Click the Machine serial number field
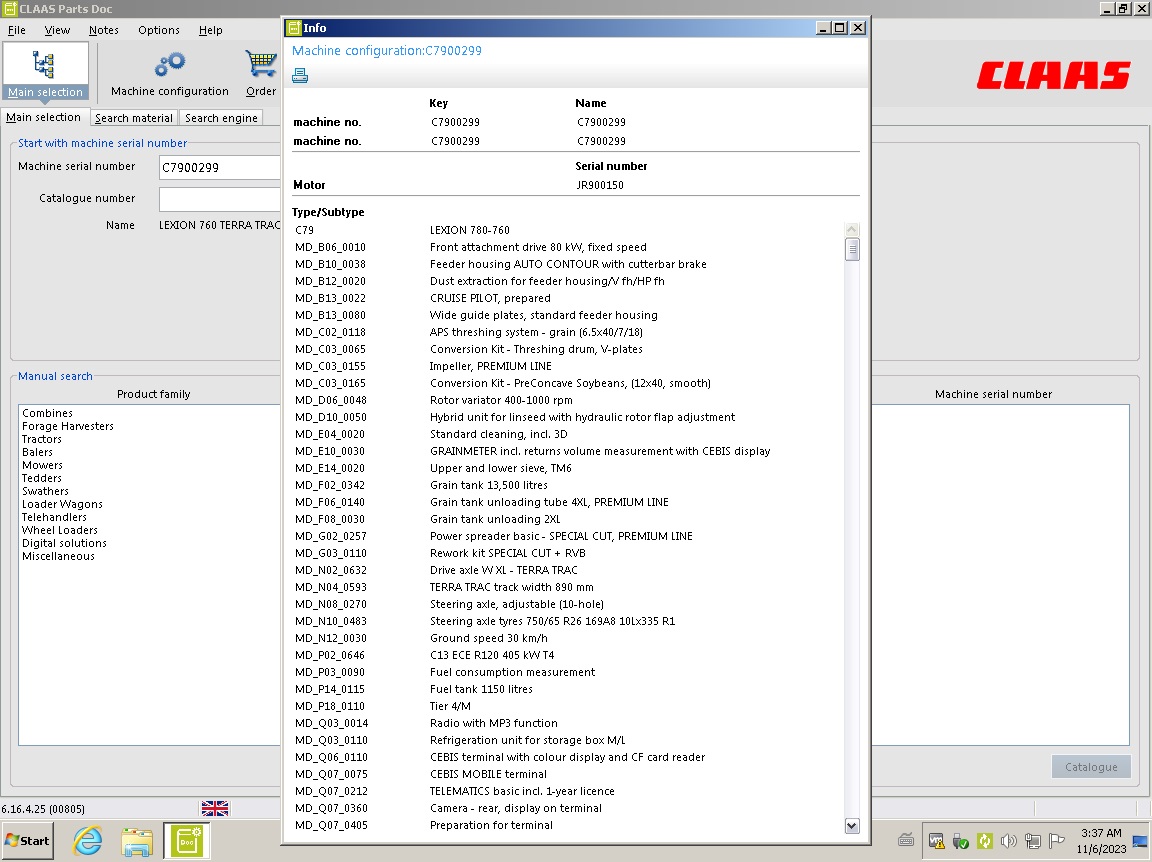This screenshot has height=862, width=1152. coord(220,168)
